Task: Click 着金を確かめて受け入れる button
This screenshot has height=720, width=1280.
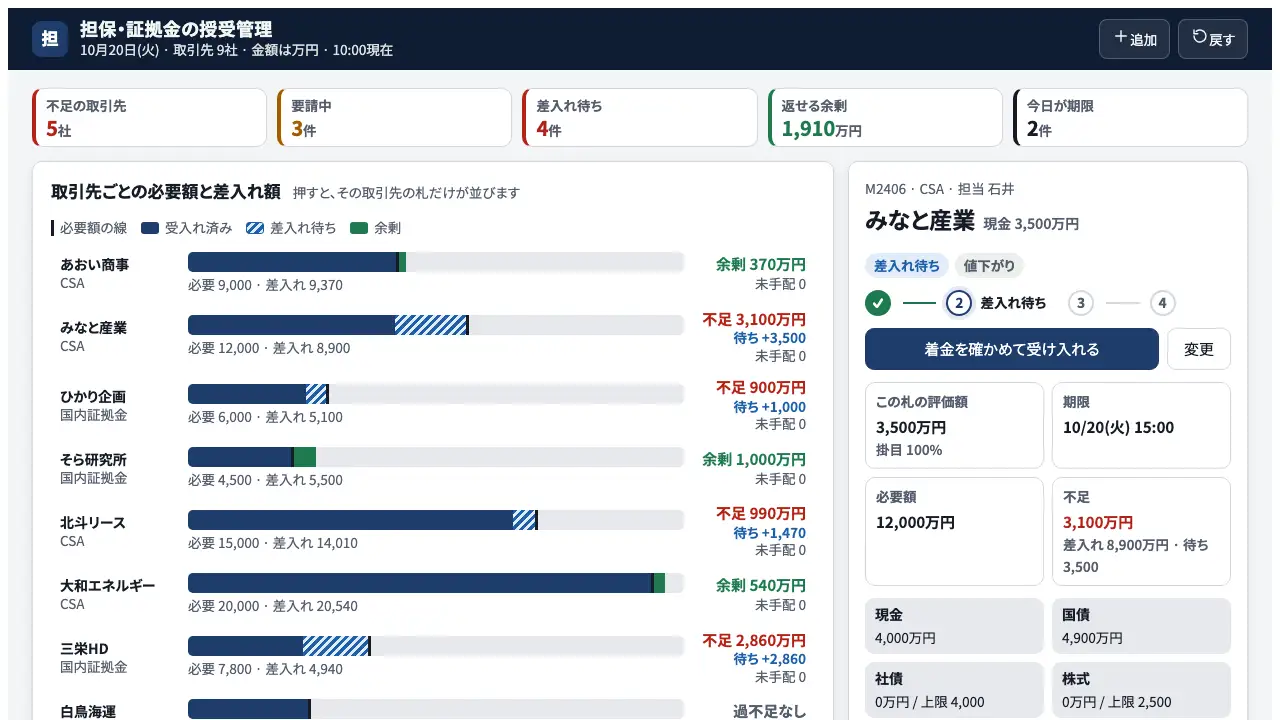Action: [x=1012, y=349]
